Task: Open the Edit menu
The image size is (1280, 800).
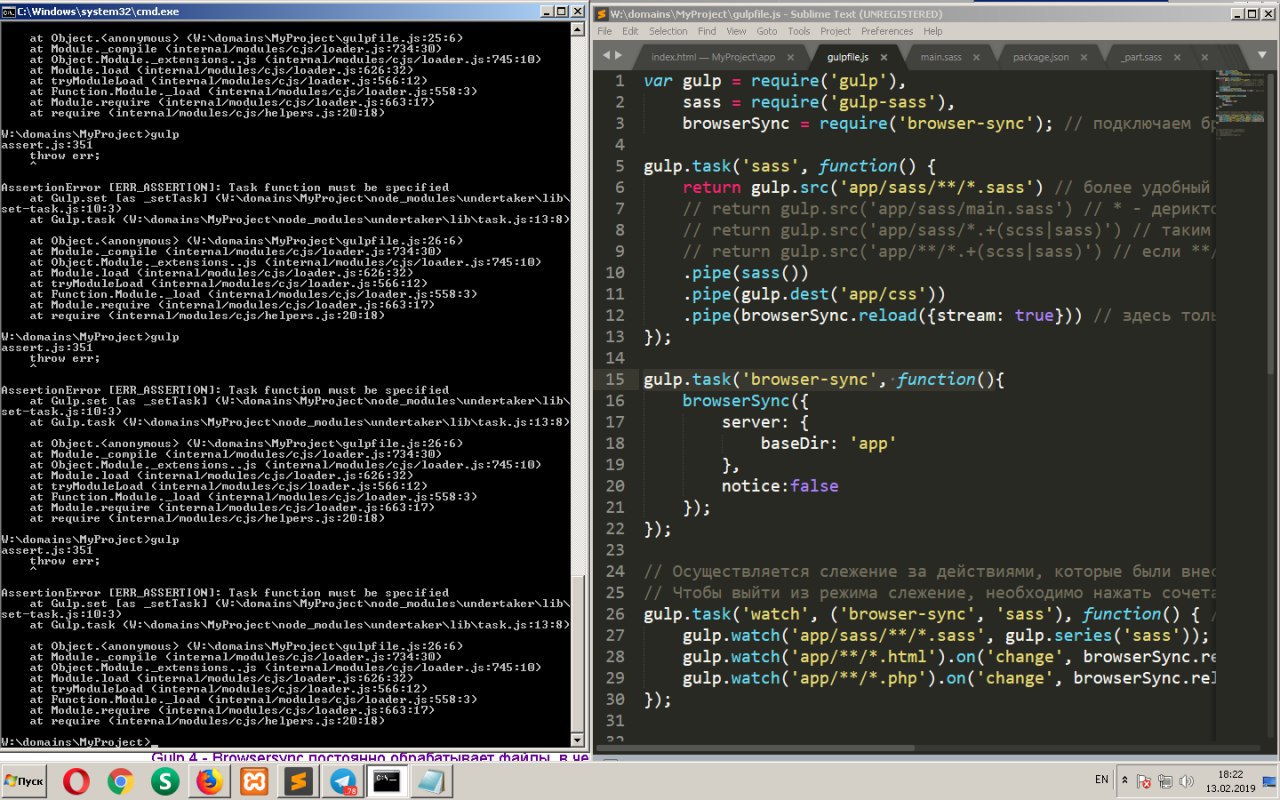Action: click(x=630, y=31)
